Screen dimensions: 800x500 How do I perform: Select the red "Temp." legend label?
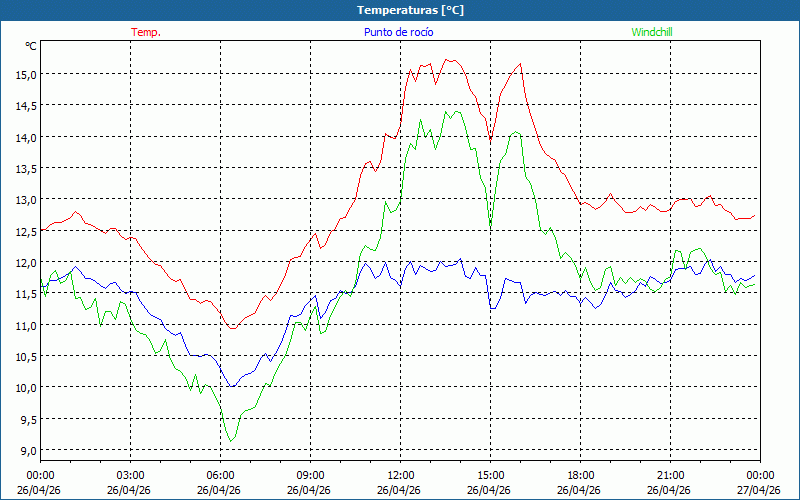click(146, 32)
